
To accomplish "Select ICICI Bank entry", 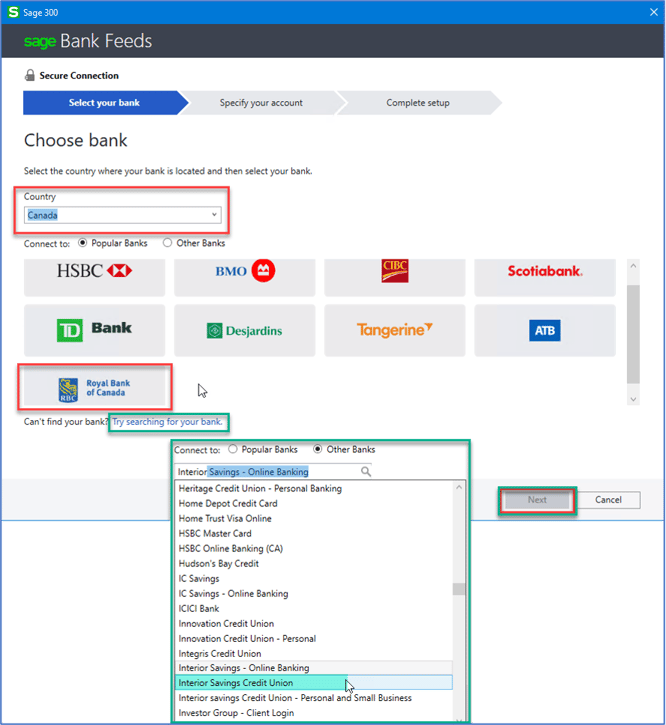I will [314, 608].
